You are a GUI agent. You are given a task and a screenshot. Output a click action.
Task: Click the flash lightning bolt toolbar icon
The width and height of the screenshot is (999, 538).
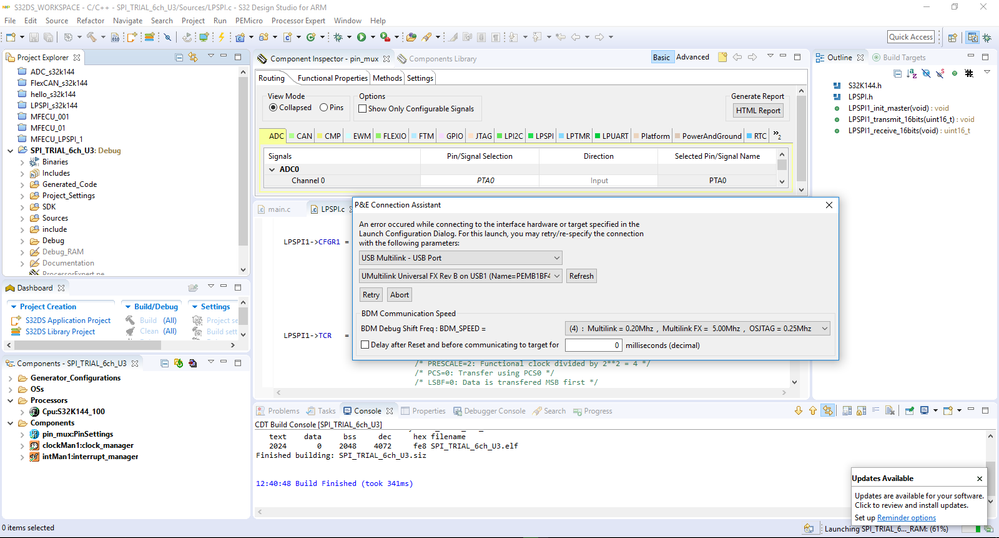click(x=222, y=37)
